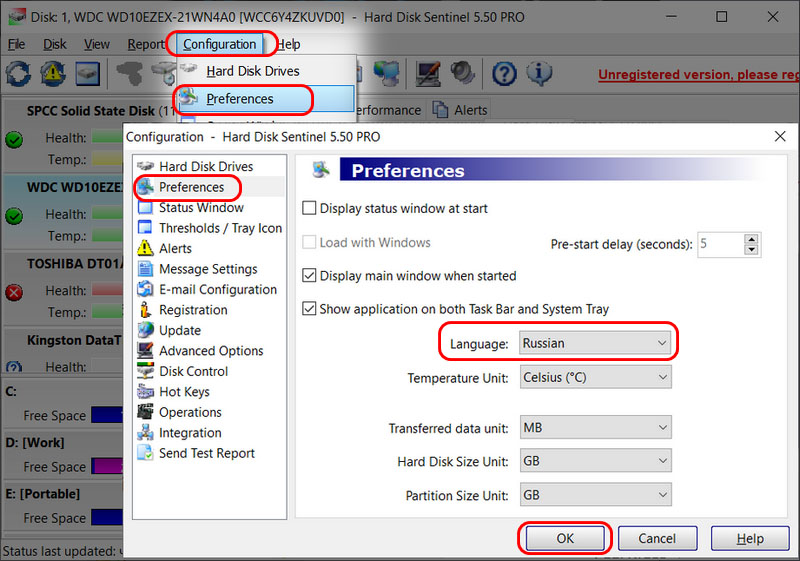Open Temperature Unit dropdown showing Celsius
The height and width of the screenshot is (561, 800).
(595, 377)
